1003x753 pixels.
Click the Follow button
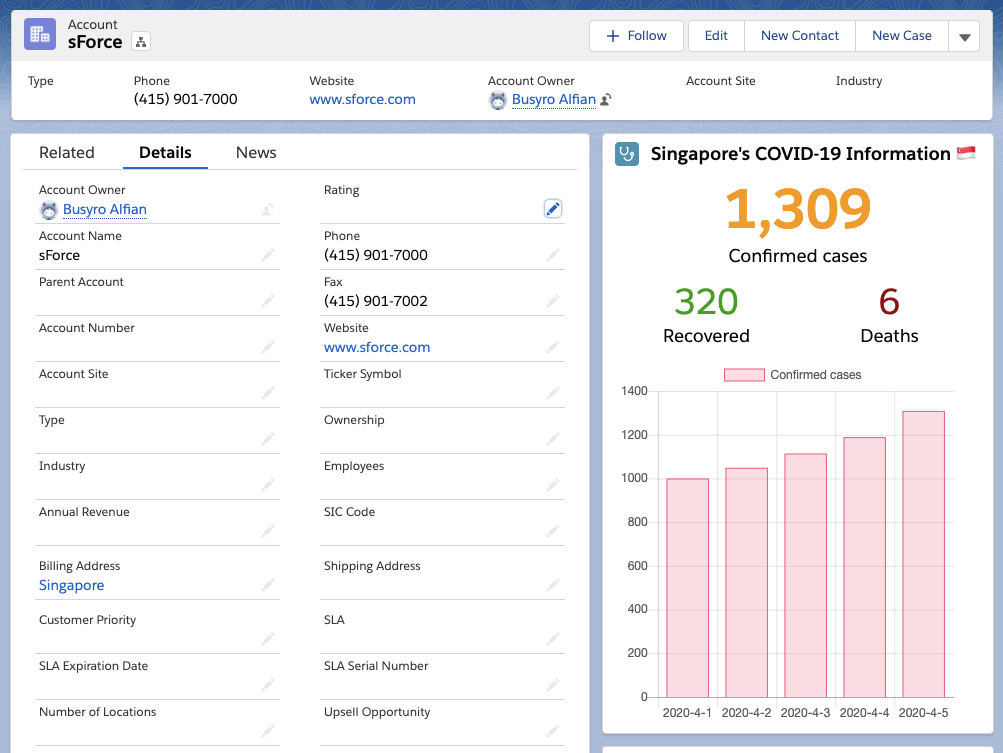point(636,36)
